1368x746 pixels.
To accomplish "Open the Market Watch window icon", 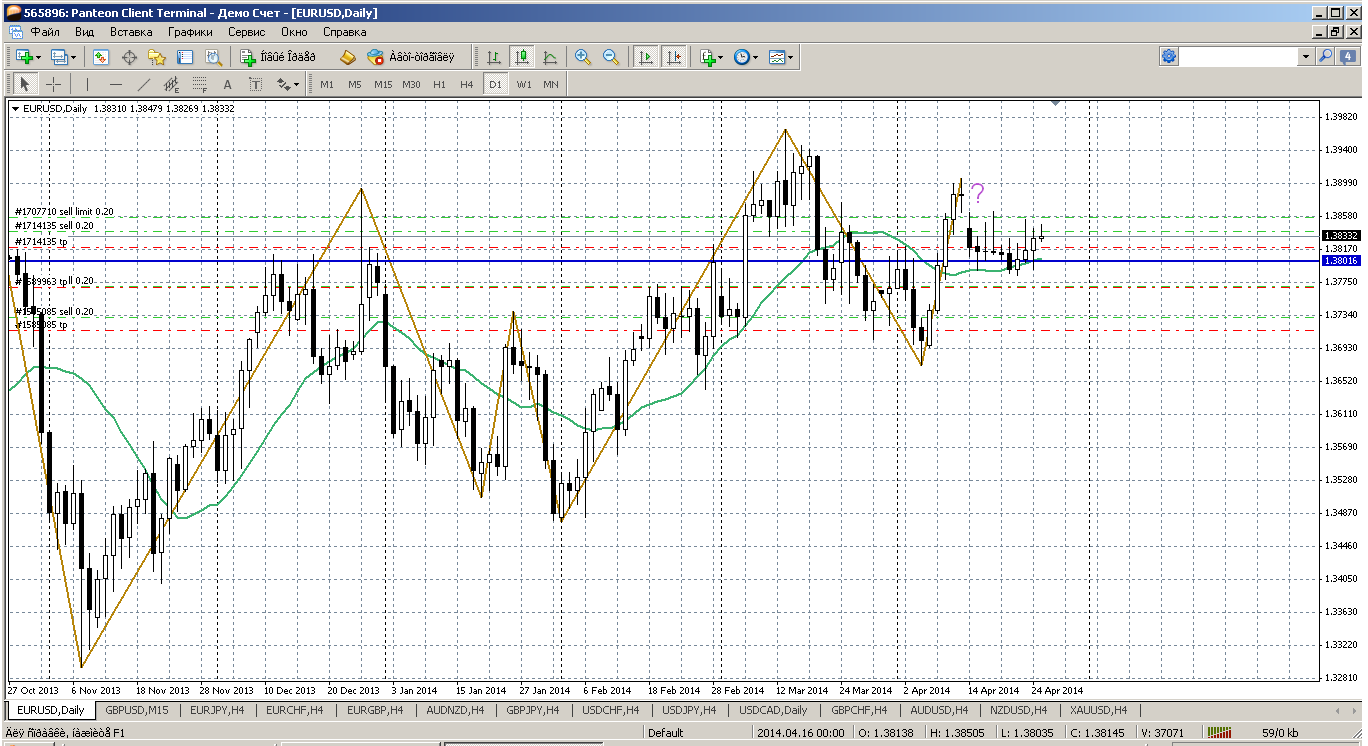I will pyautogui.click(x=101, y=58).
